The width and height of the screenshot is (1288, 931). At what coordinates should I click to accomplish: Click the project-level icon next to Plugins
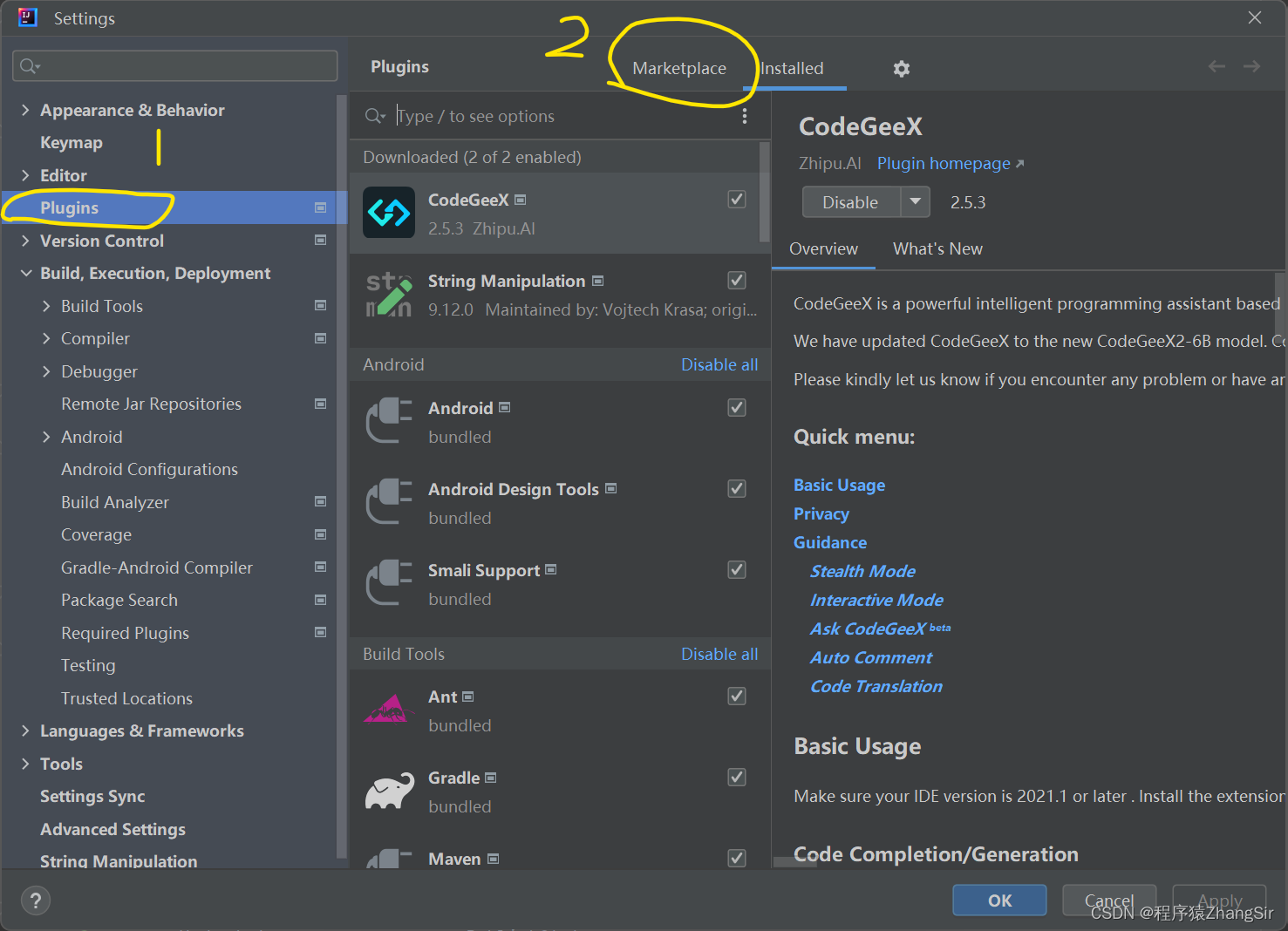[320, 207]
